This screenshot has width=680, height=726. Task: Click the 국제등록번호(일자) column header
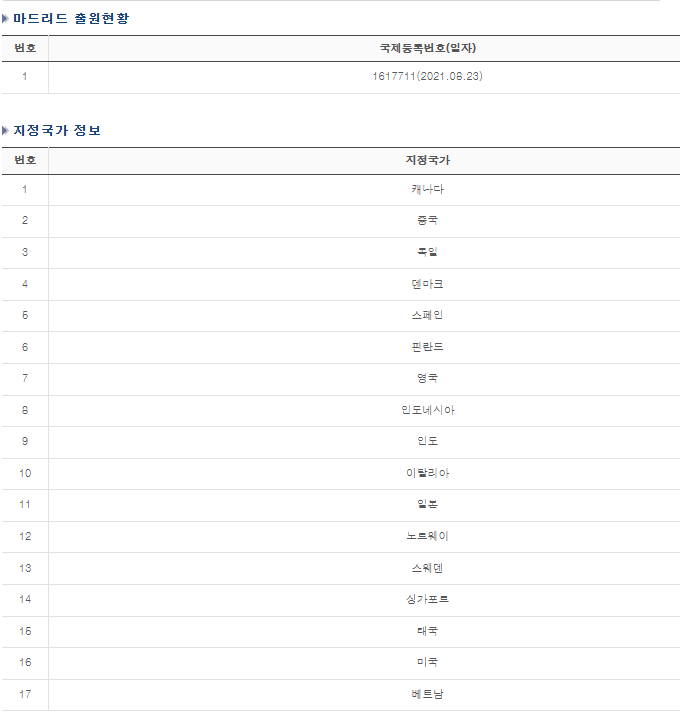pos(428,48)
